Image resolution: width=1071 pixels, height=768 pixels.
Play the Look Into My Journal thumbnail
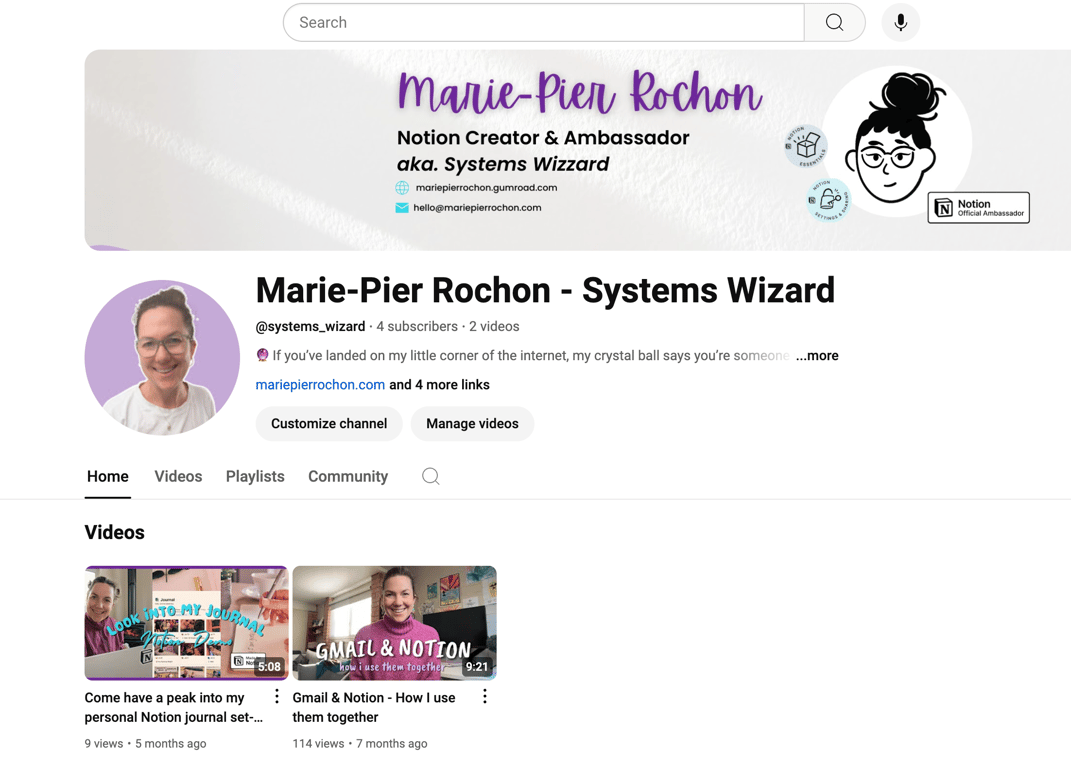pos(186,623)
